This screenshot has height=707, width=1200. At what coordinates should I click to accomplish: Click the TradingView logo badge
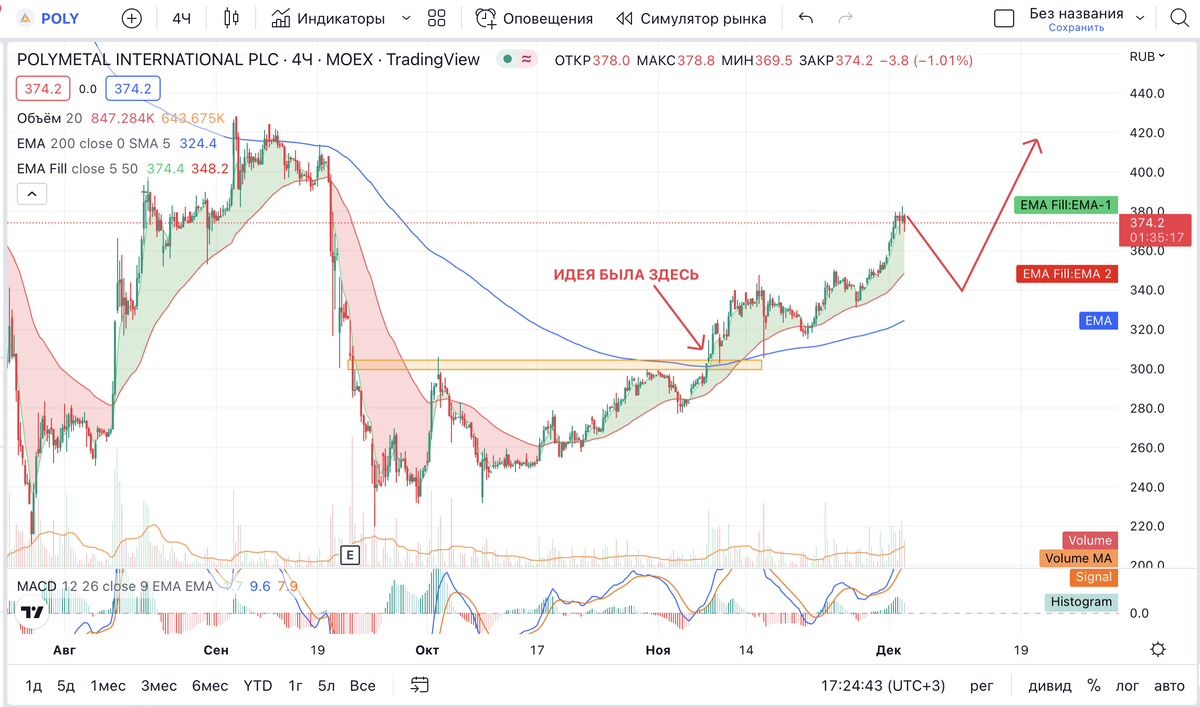click(x=32, y=611)
